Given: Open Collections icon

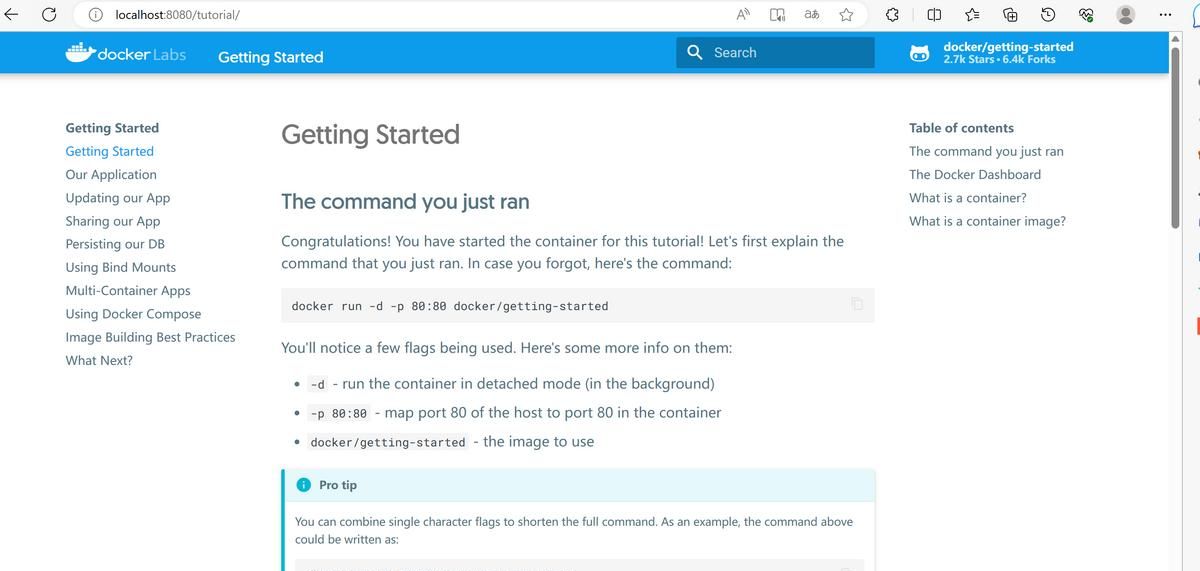Looking at the screenshot, I should point(1010,15).
